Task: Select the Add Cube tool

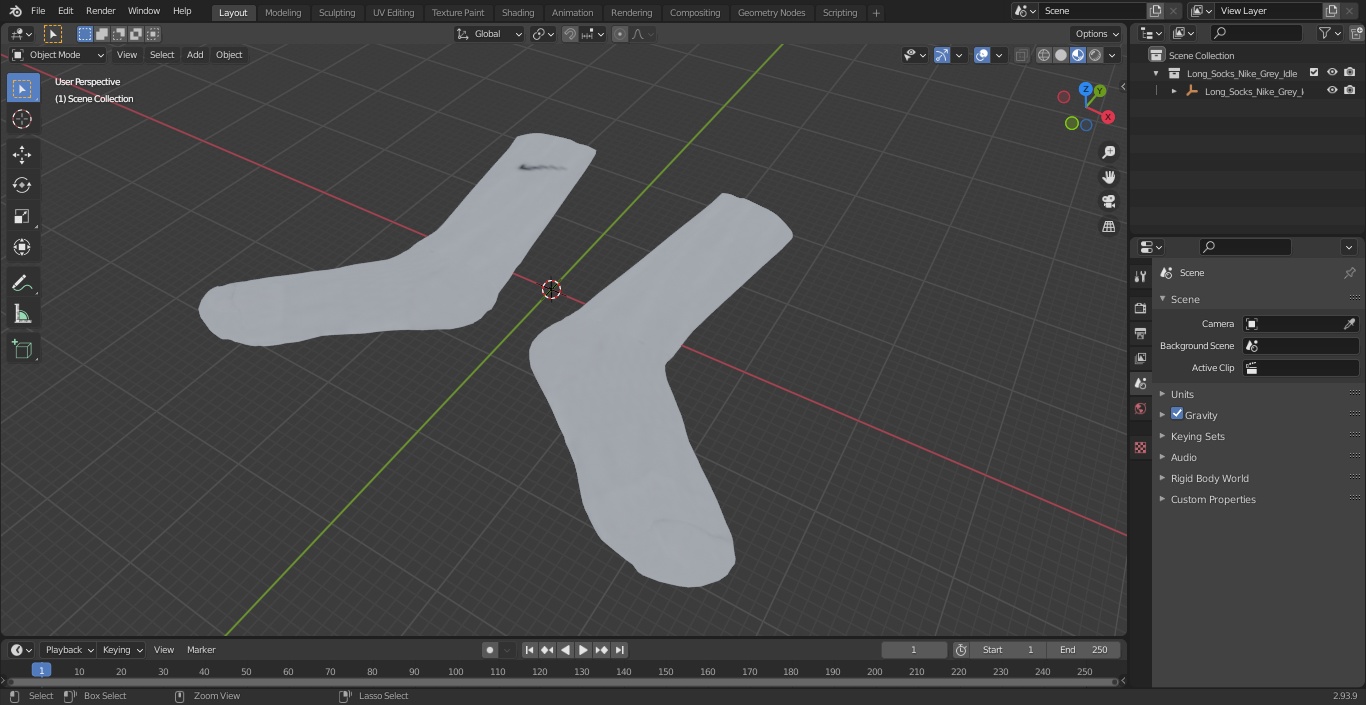Action: click(22, 349)
